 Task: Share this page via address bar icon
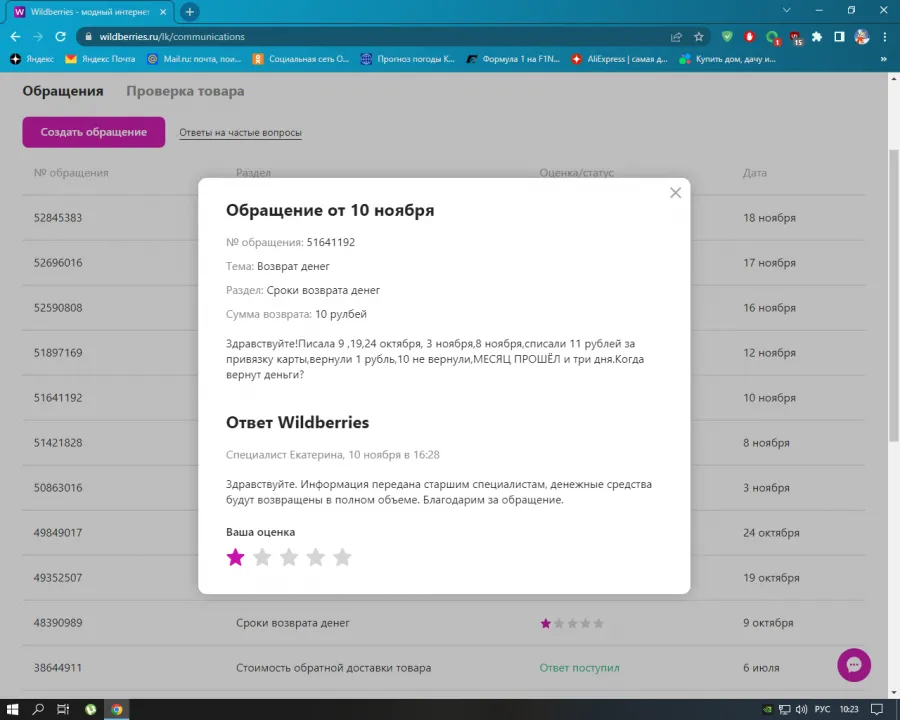click(676, 37)
